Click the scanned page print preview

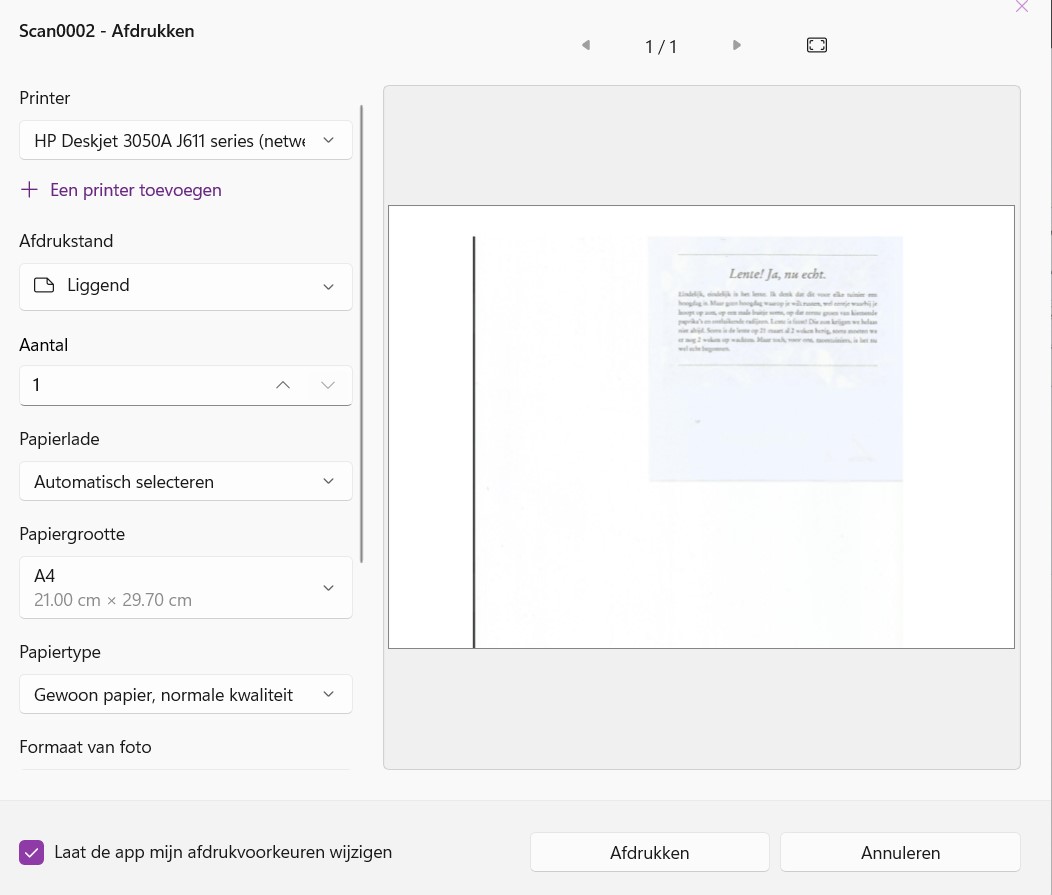[x=701, y=428]
